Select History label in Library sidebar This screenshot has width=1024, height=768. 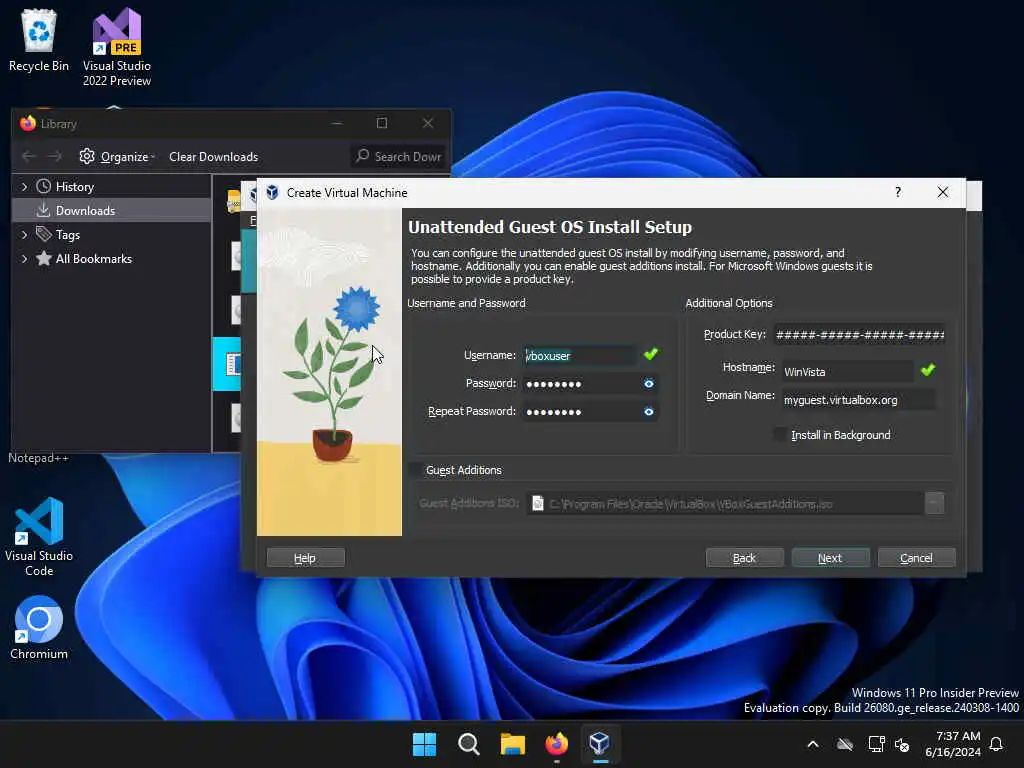[74, 187]
